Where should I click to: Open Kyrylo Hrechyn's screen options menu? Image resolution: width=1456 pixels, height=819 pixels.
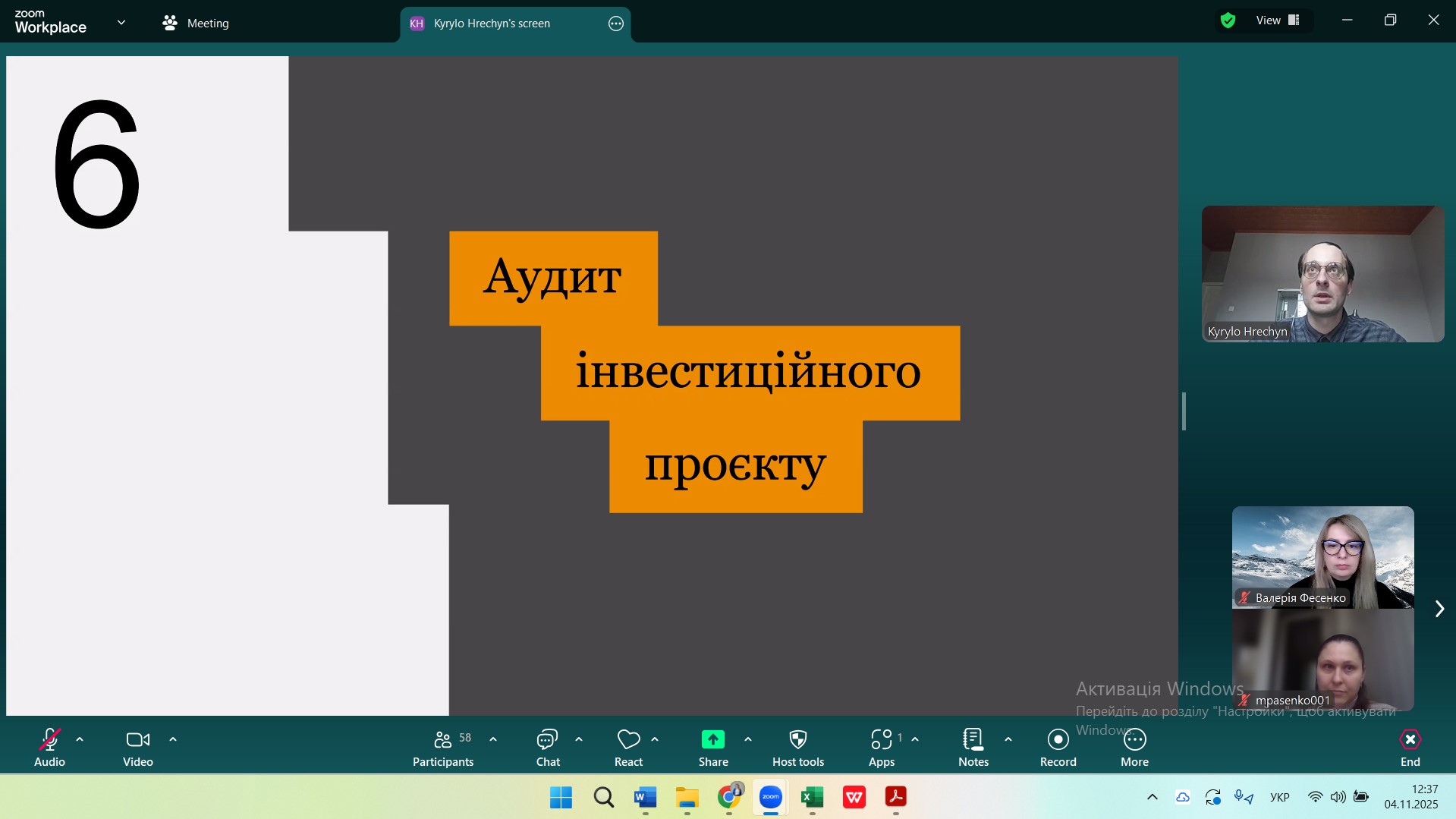(616, 24)
